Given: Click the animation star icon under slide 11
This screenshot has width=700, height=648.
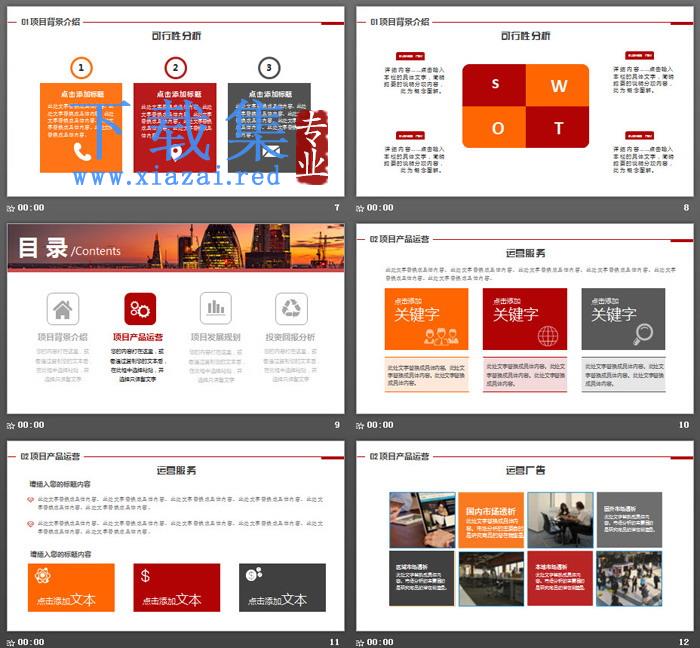Looking at the screenshot, I should (x=11, y=643).
